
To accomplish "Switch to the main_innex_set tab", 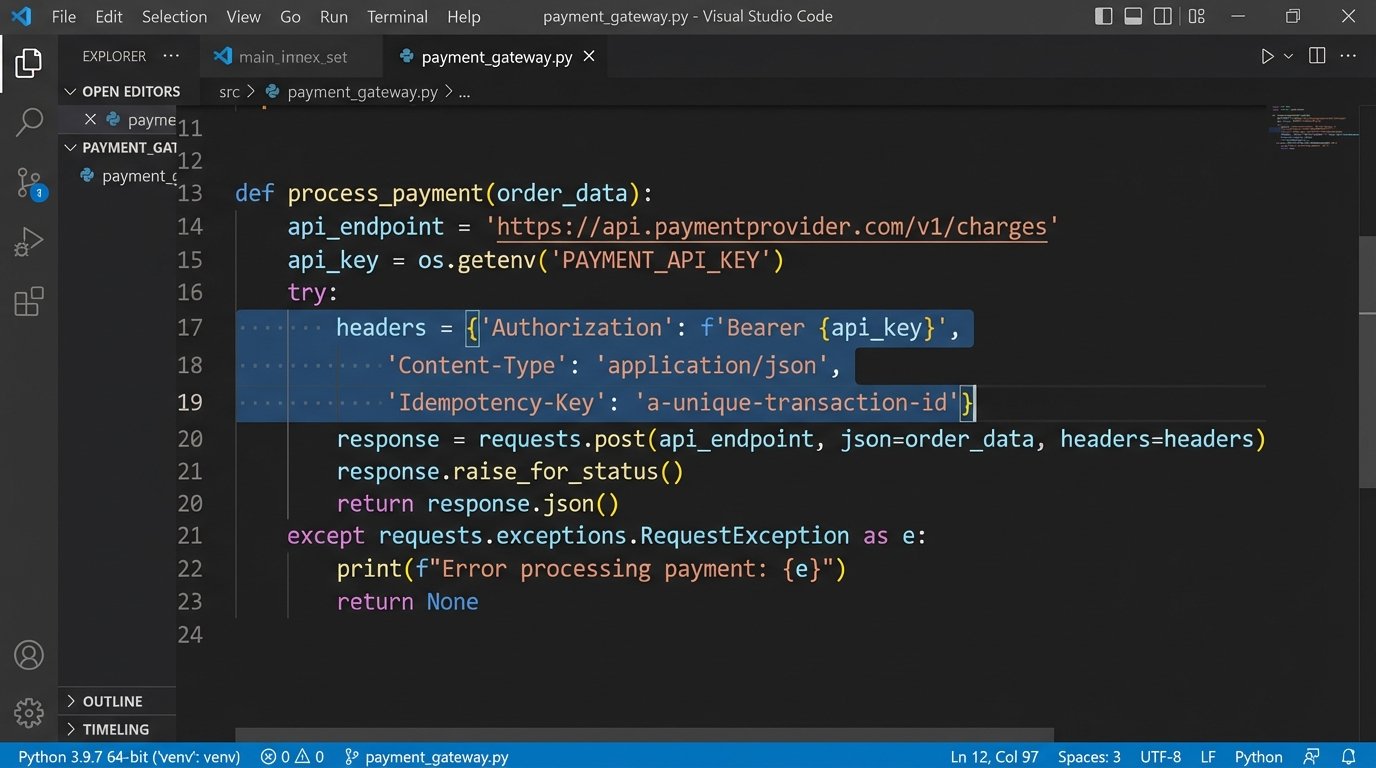I will pyautogui.click(x=292, y=57).
